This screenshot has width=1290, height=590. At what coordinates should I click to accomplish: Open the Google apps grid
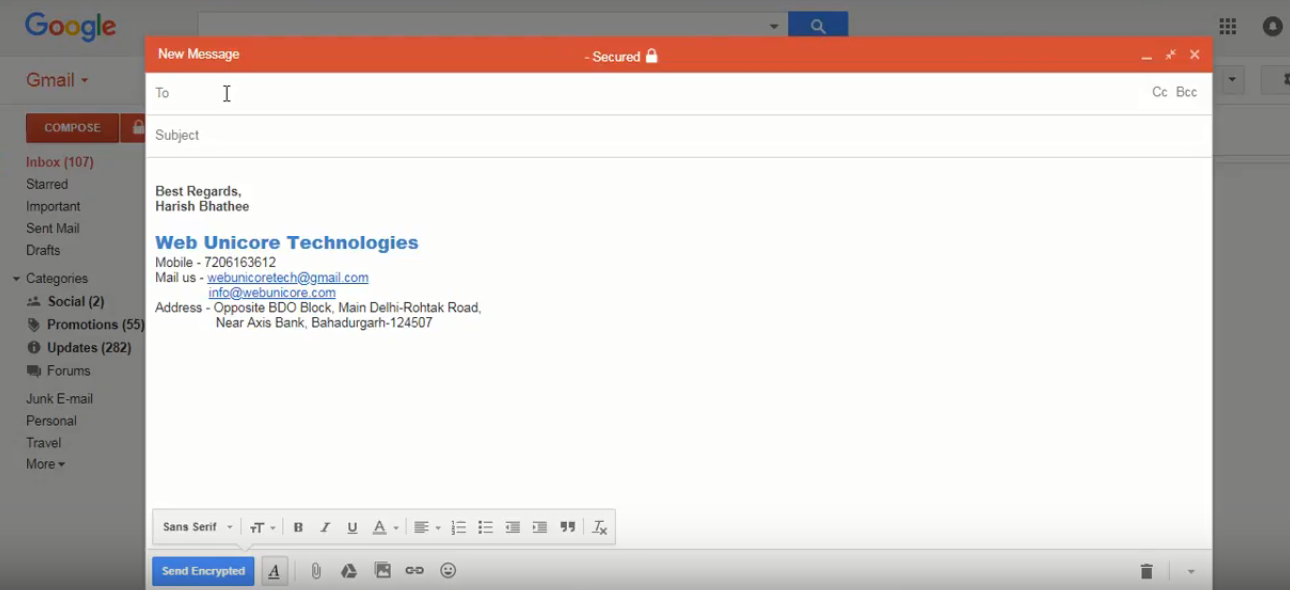coord(1228,27)
